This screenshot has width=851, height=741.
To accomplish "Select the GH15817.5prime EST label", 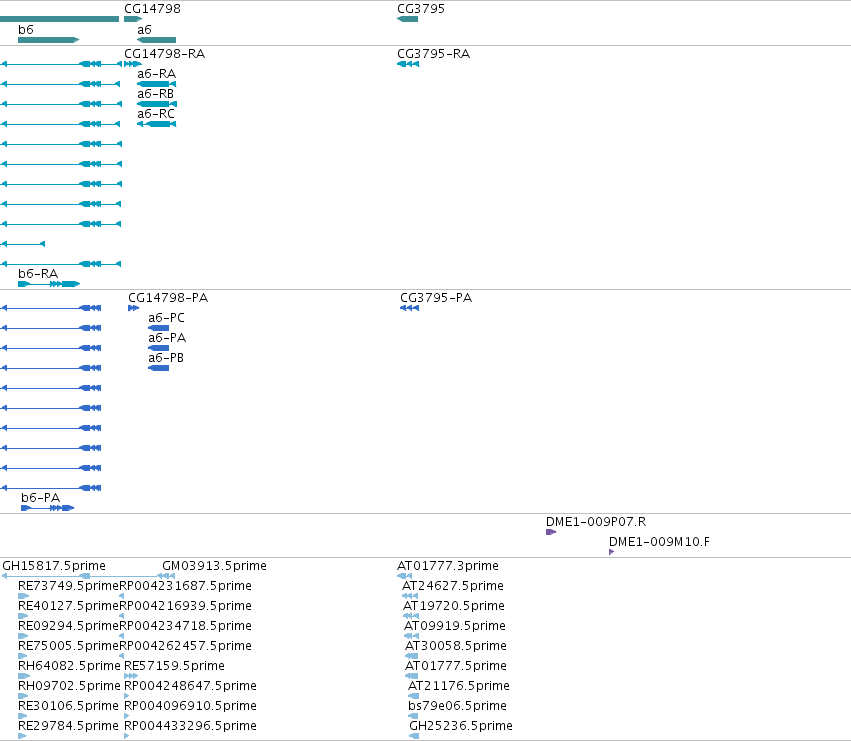I will pos(54,566).
